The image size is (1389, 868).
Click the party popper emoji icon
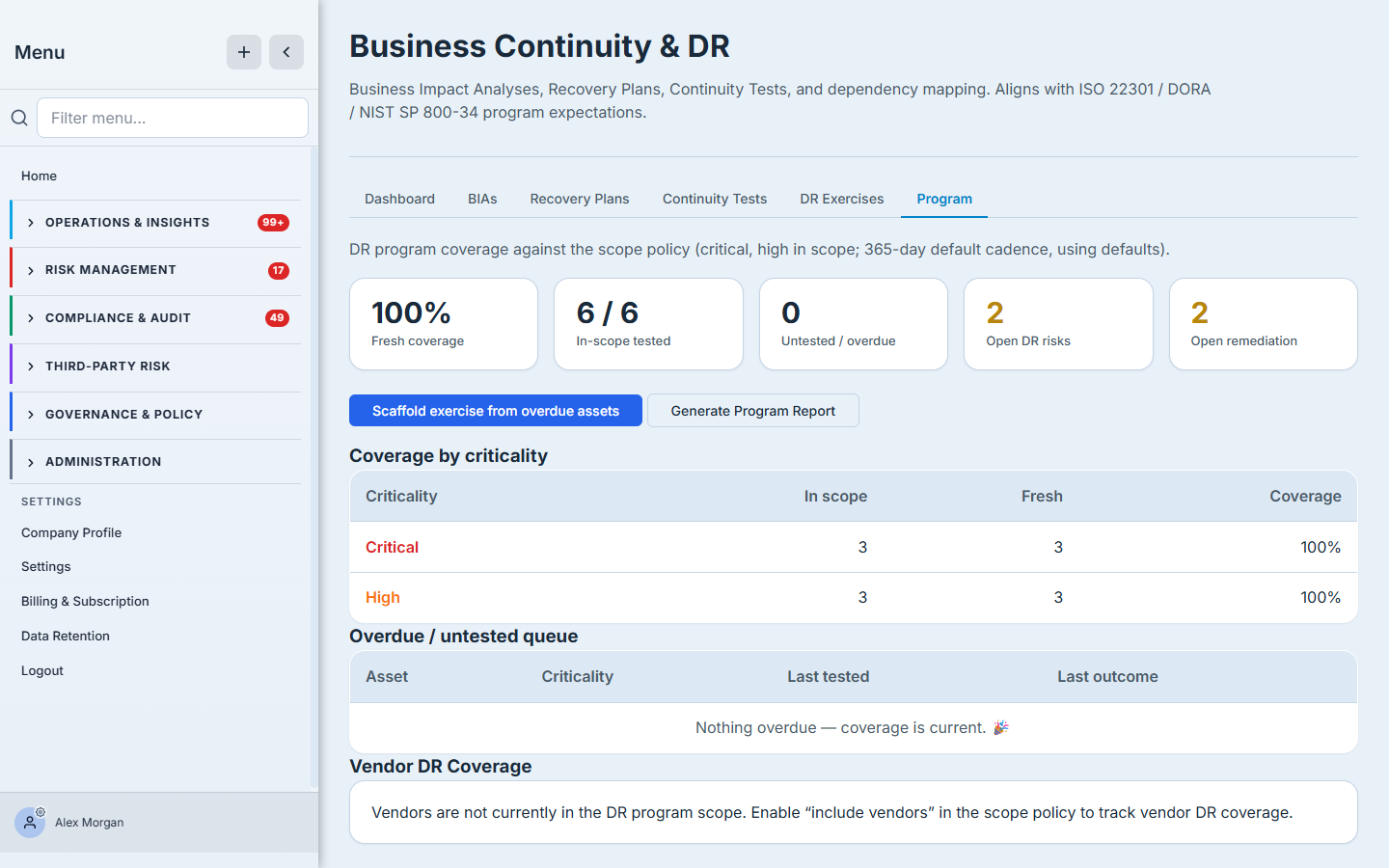pyautogui.click(x=1001, y=728)
